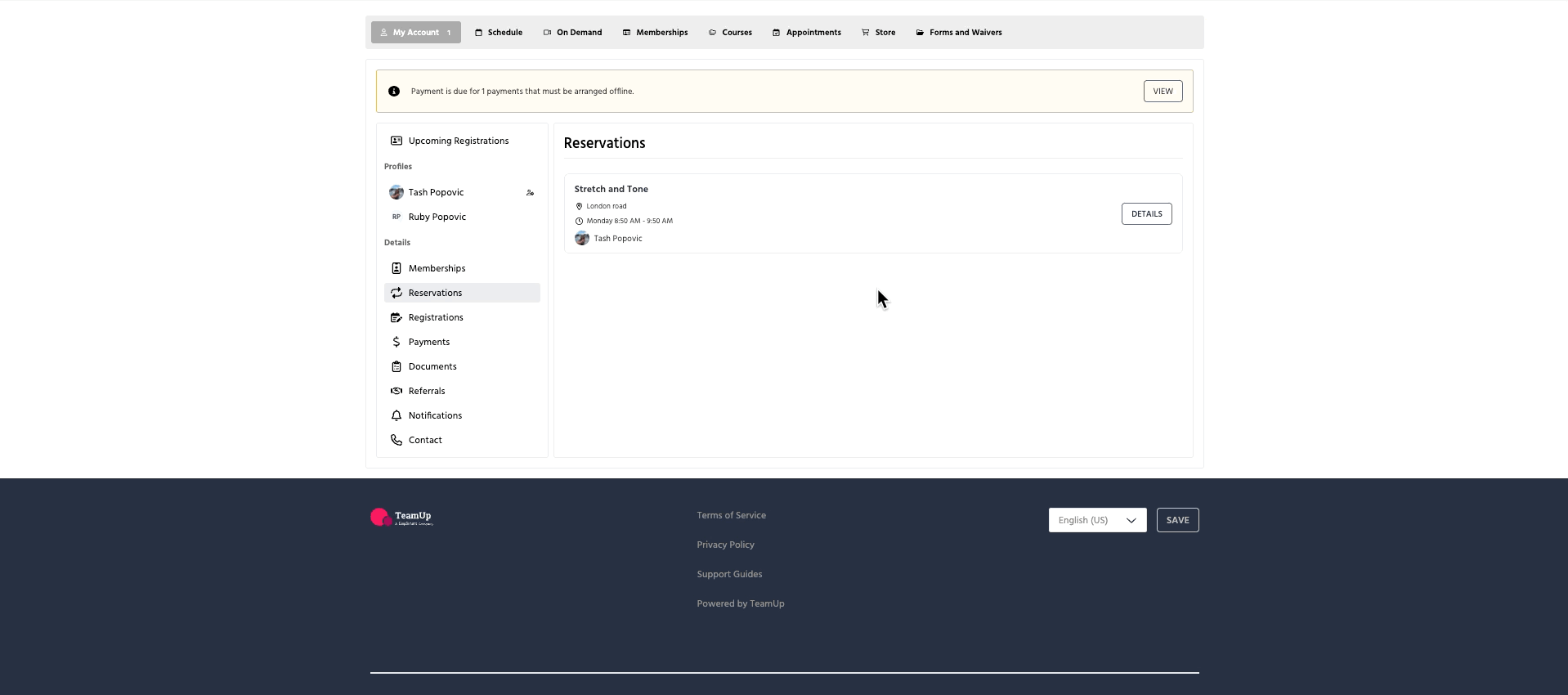View the offline payment due notice

tap(1163, 92)
